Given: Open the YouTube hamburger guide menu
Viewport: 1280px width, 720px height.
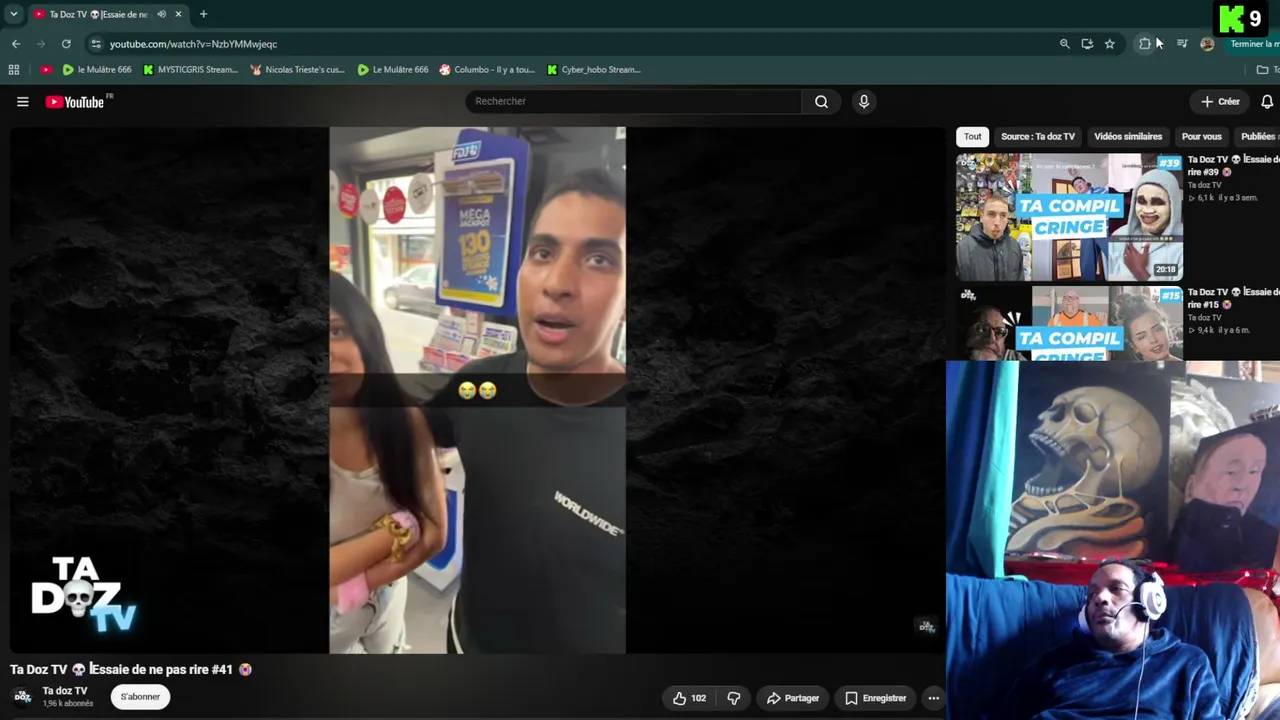Looking at the screenshot, I should pyautogui.click(x=23, y=101).
